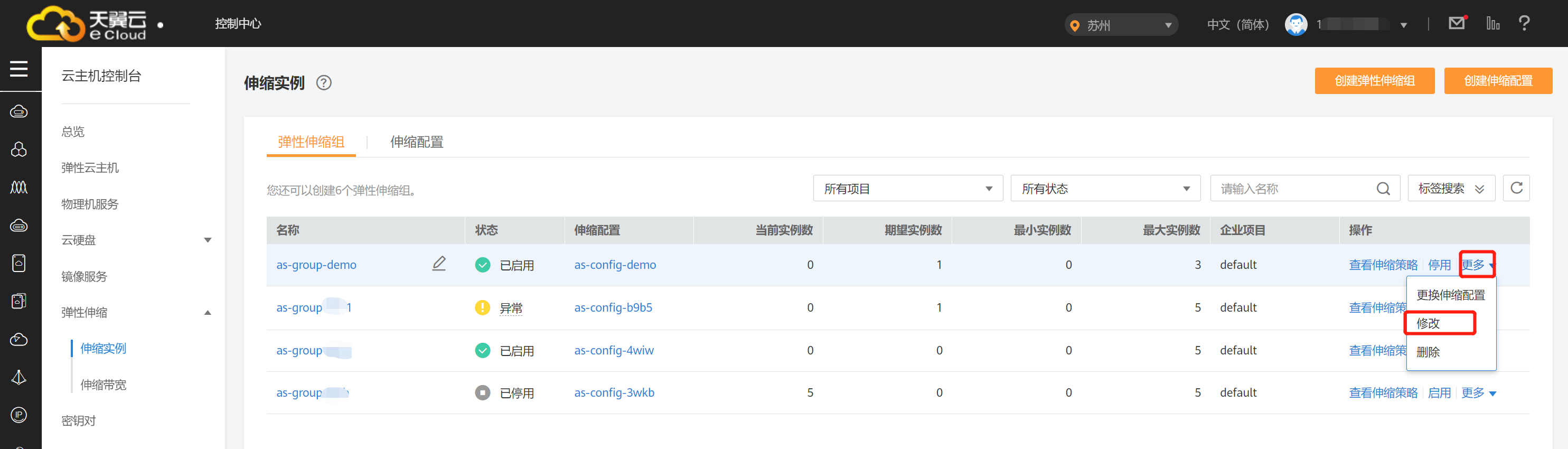Select 更换伸缩配置 from the dropdown menu

[x=1451, y=295]
